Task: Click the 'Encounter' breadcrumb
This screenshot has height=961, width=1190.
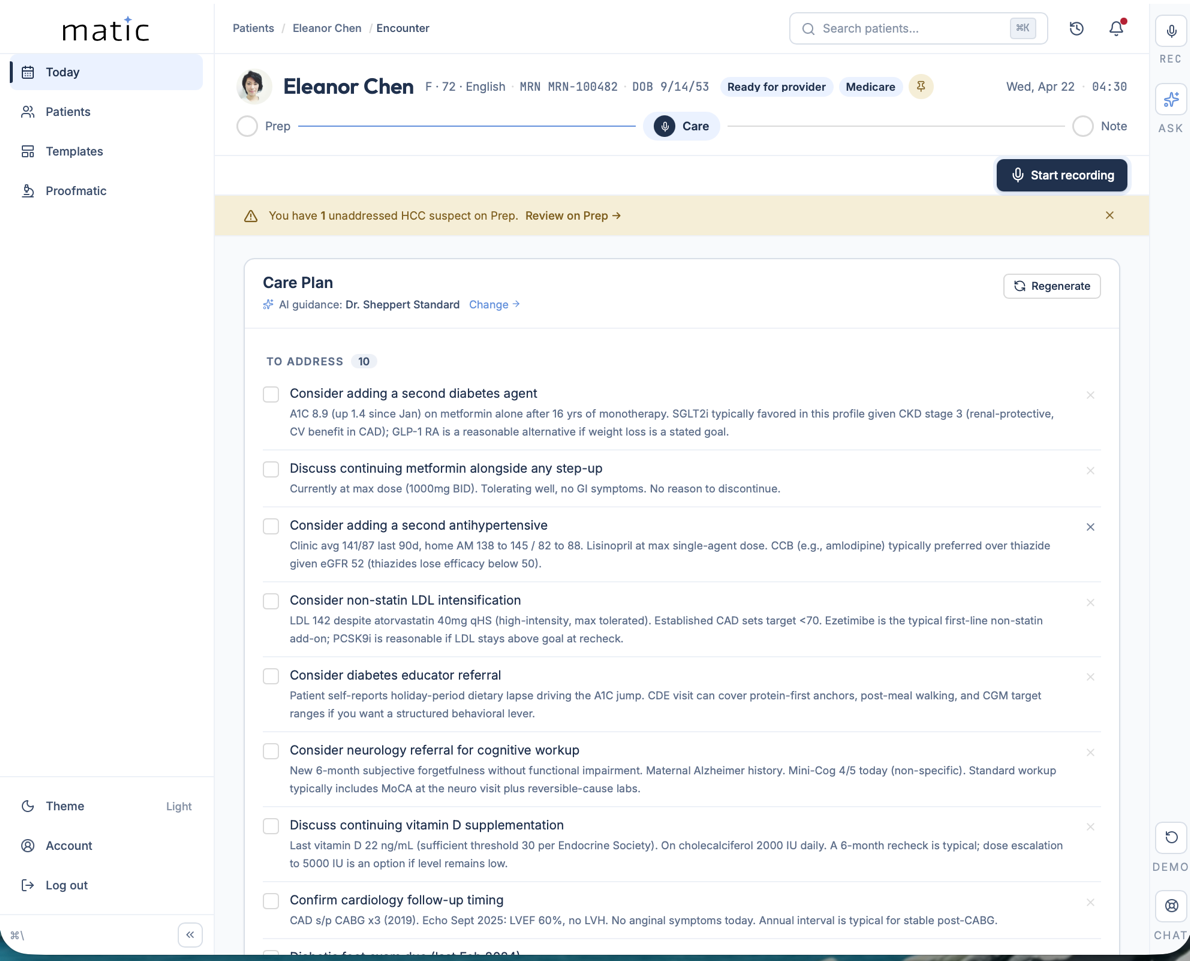Action: point(403,28)
